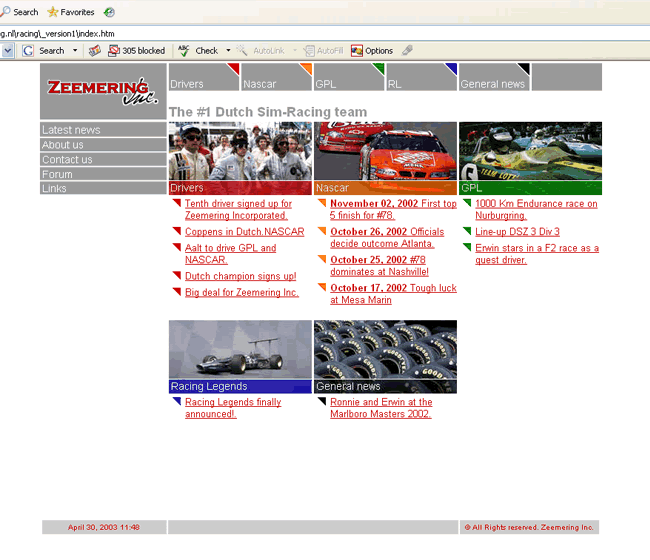Open October 25, 2002 #78 dominates link
The height and width of the screenshot is (560, 650).
pyautogui.click(x=379, y=266)
